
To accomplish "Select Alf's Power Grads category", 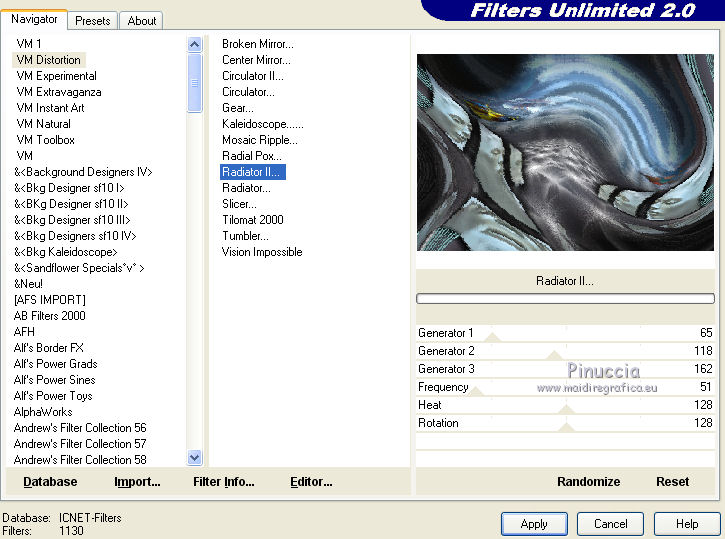I will (x=55, y=364).
